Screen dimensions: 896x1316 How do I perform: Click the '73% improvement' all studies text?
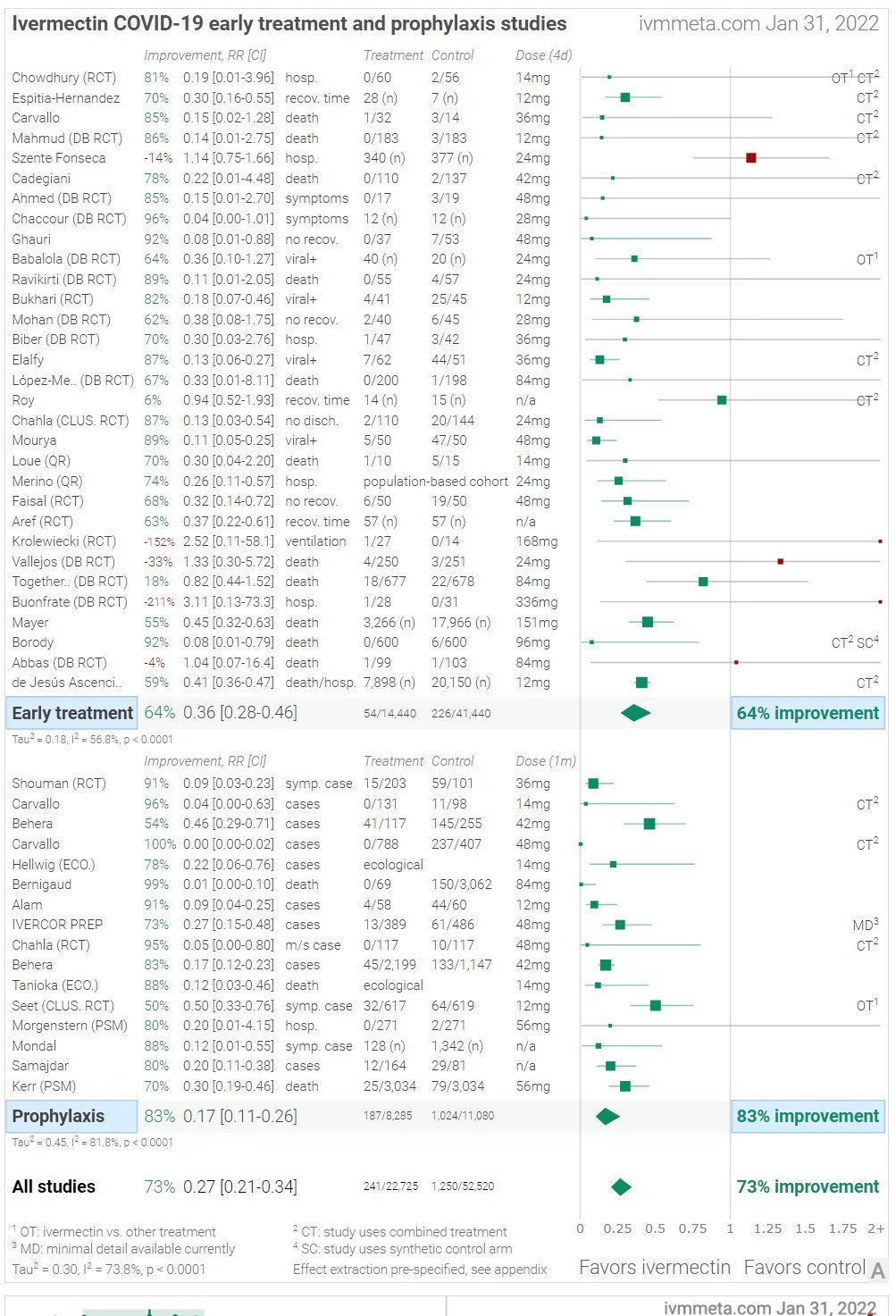click(808, 1186)
